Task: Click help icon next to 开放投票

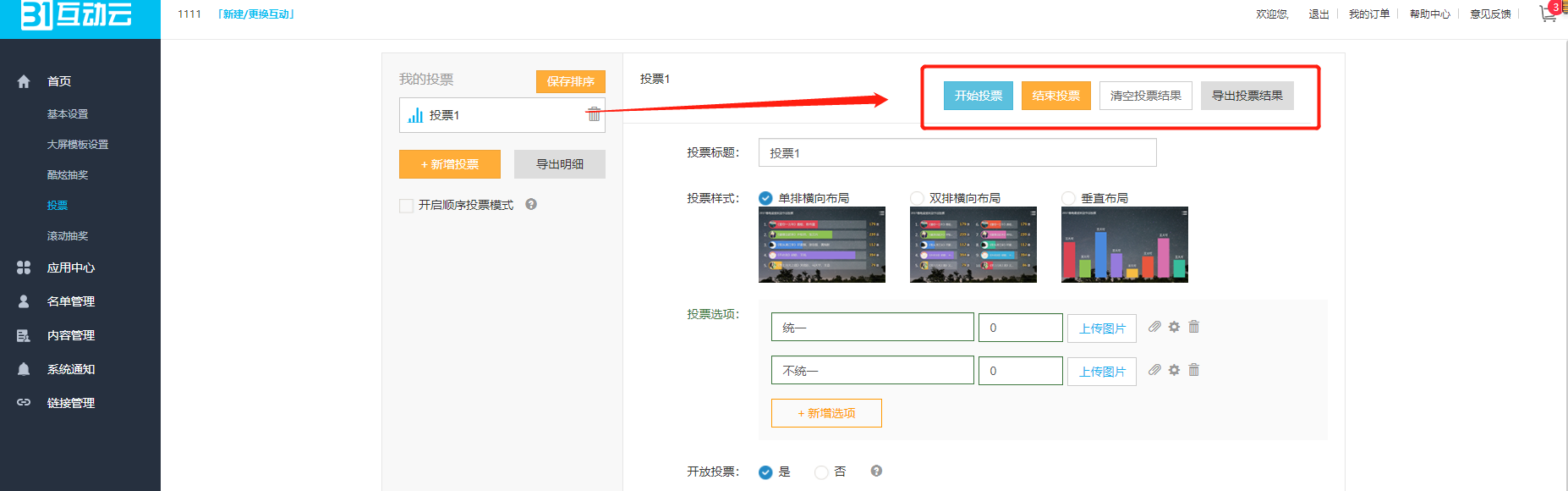Action: click(876, 471)
